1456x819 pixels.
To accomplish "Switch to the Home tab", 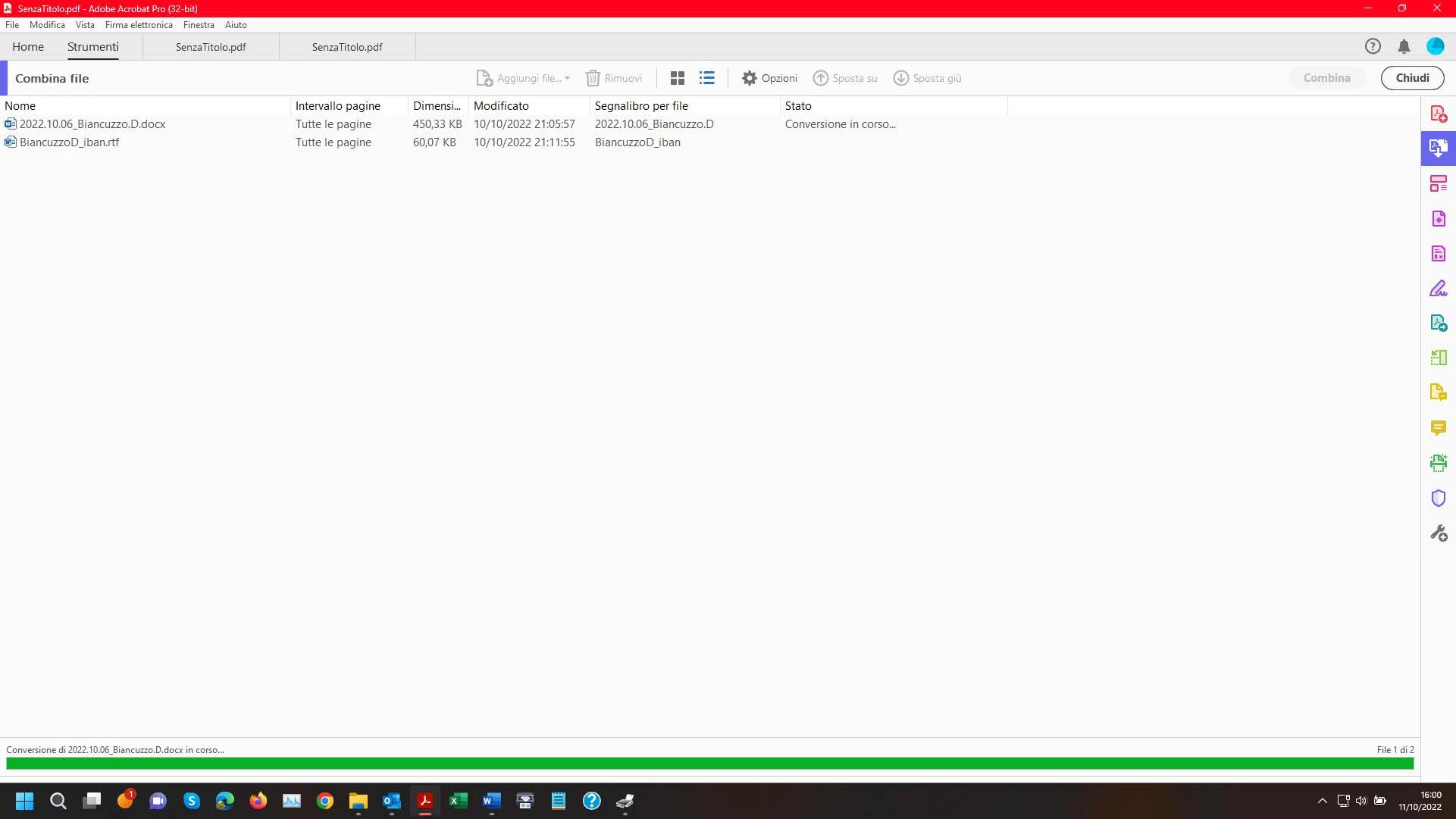I will click(x=28, y=46).
